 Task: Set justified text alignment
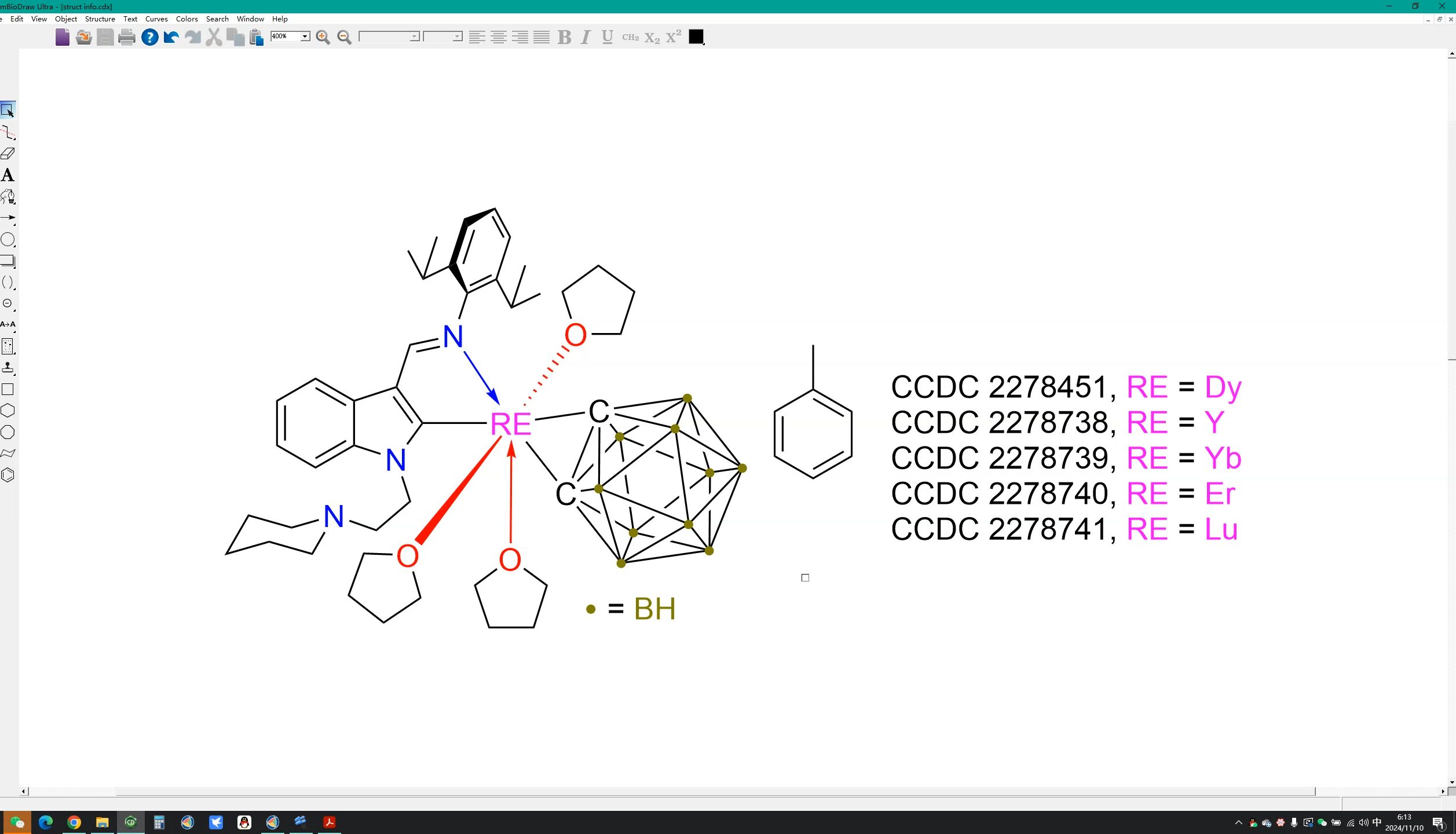tap(542, 37)
